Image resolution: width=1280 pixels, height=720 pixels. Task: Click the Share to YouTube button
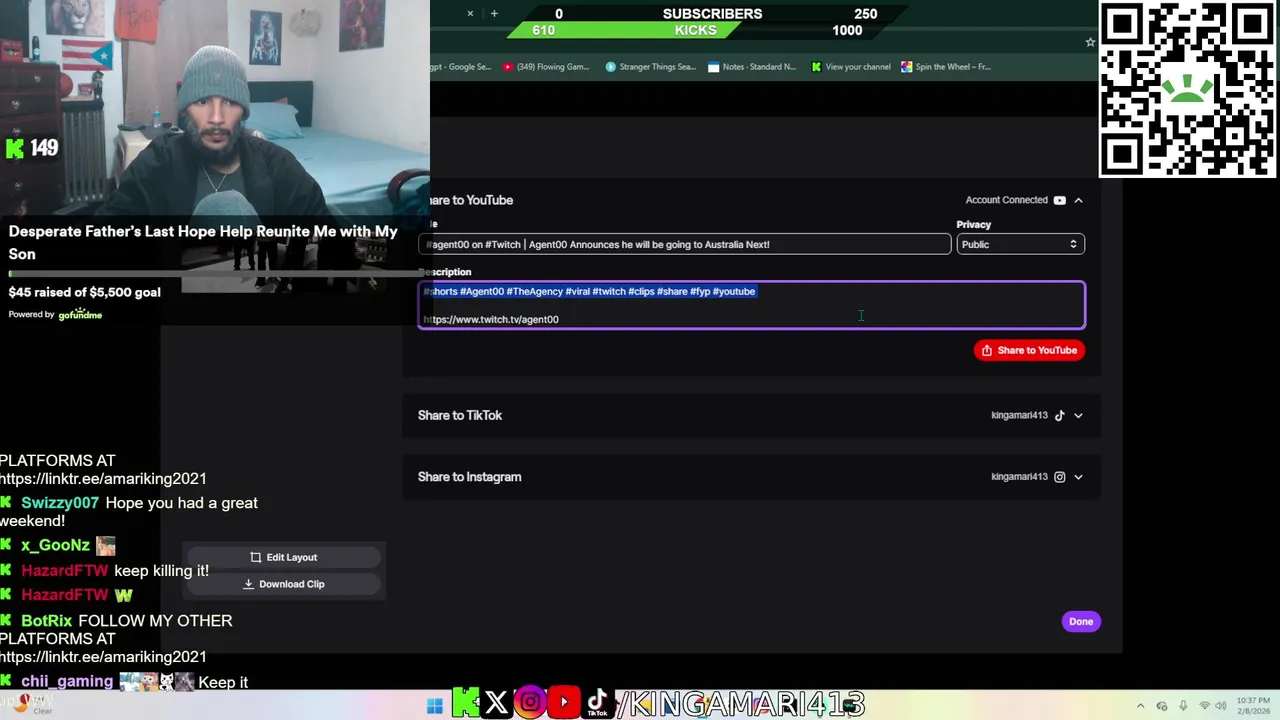point(1029,350)
